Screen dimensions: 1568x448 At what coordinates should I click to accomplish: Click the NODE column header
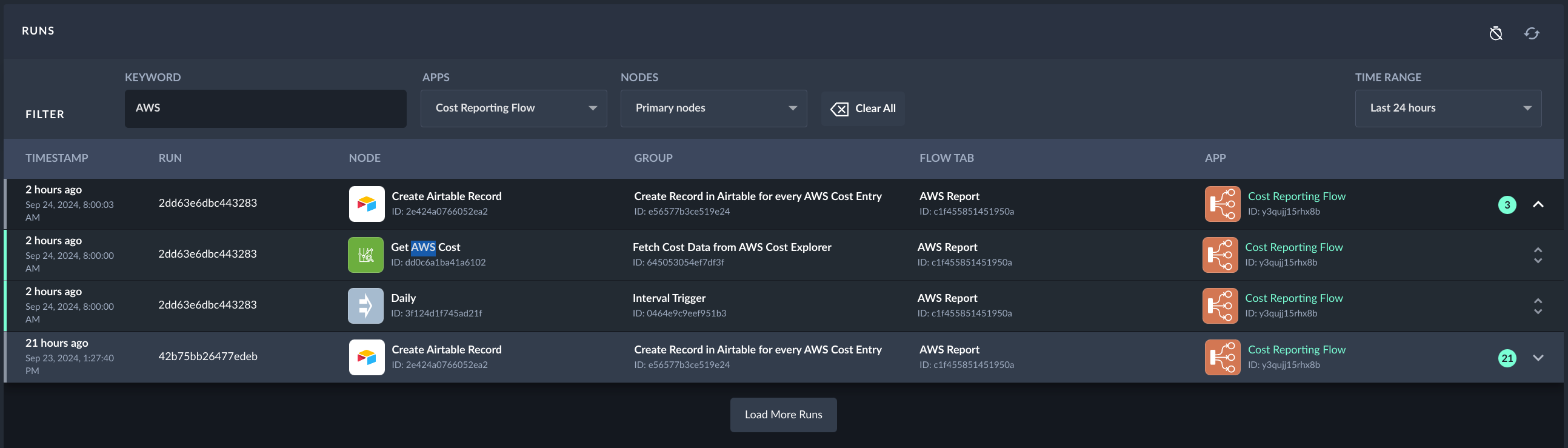pos(365,158)
